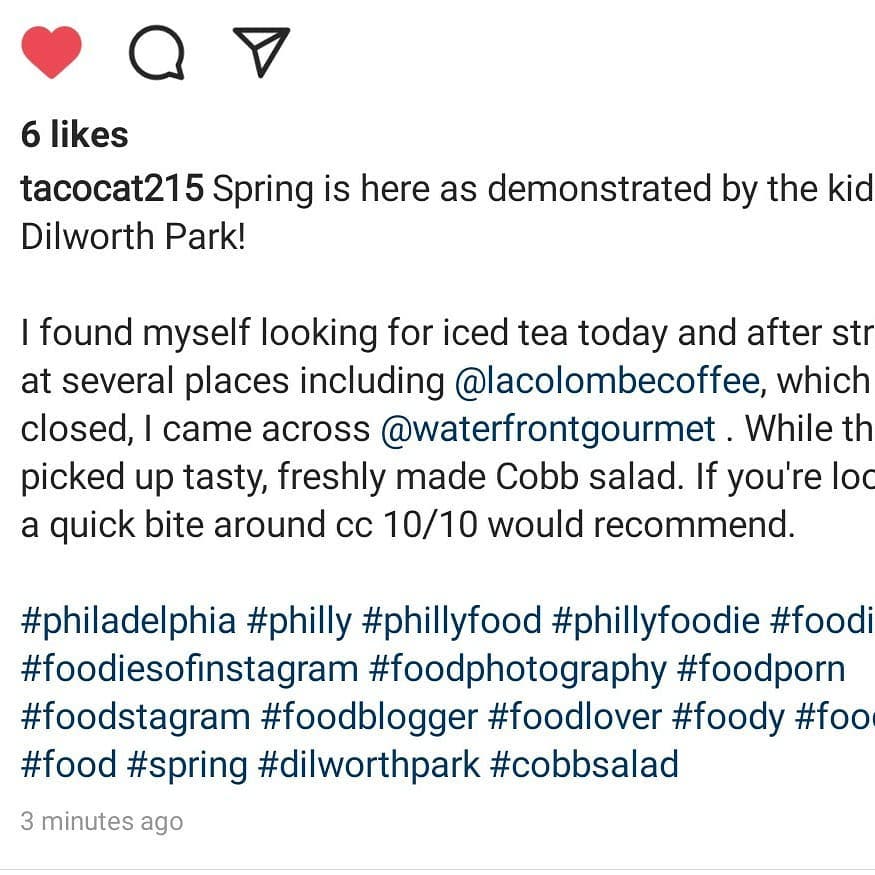
Task: Open tacocat215 profile from caption username
Action: pyautogui.click(x=112, y=188)
